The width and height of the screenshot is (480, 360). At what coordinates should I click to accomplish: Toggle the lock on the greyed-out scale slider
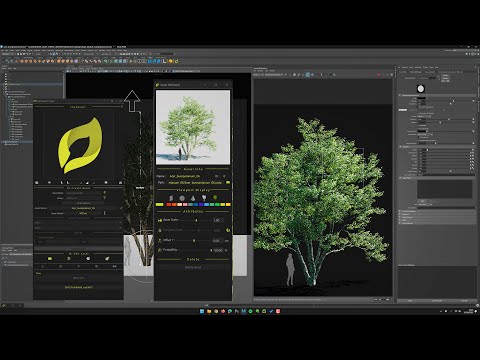[160, 230]
